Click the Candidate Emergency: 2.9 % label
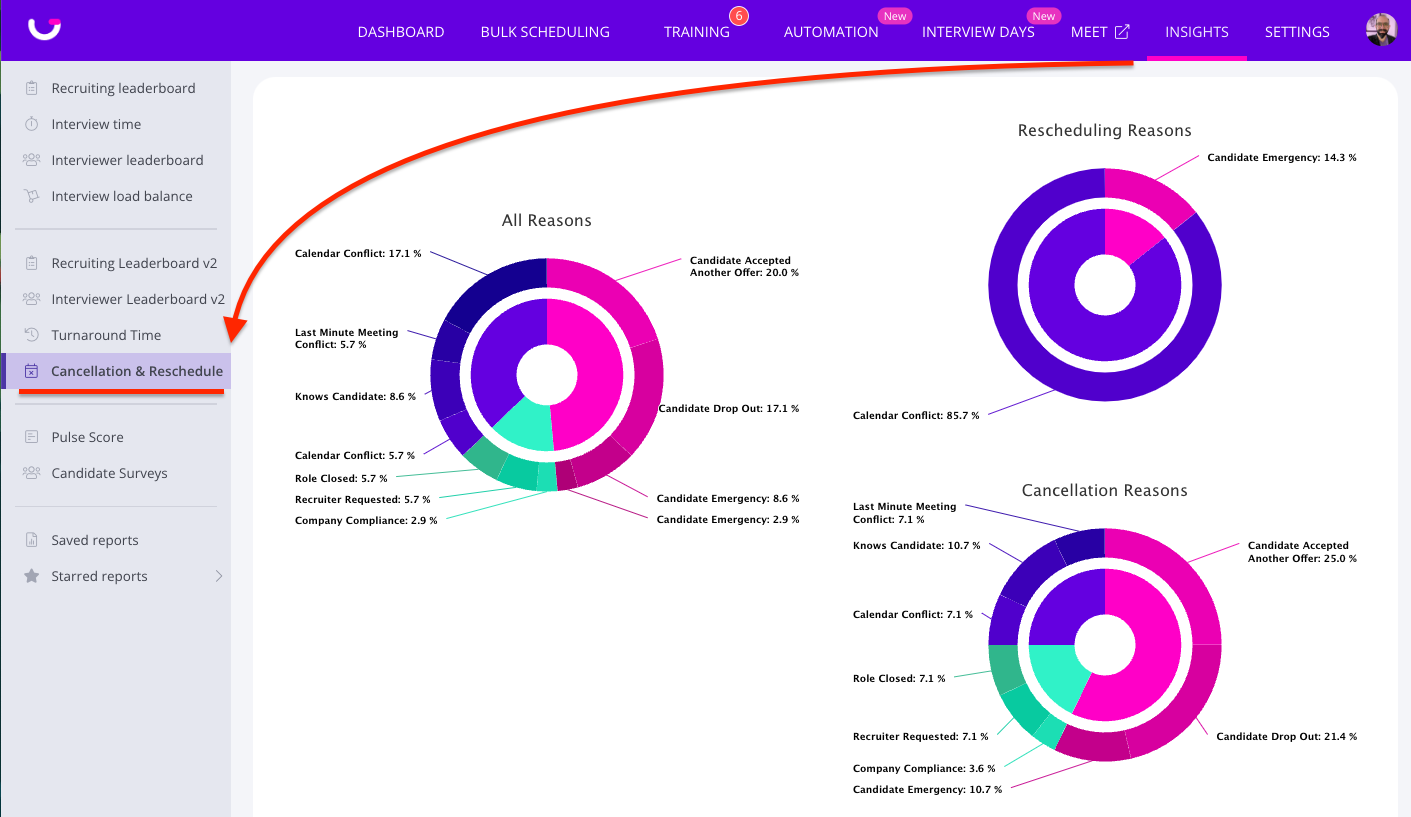 728,520
